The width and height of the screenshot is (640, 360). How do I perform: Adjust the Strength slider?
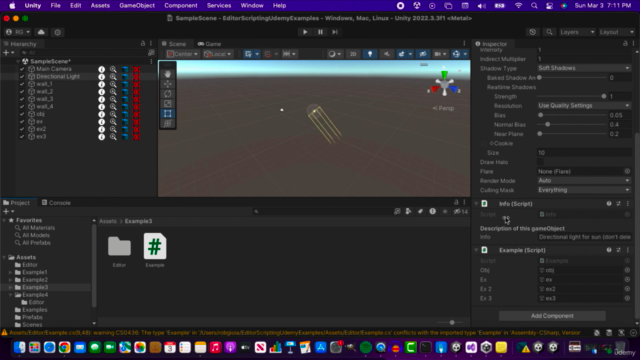coord(572,96)
